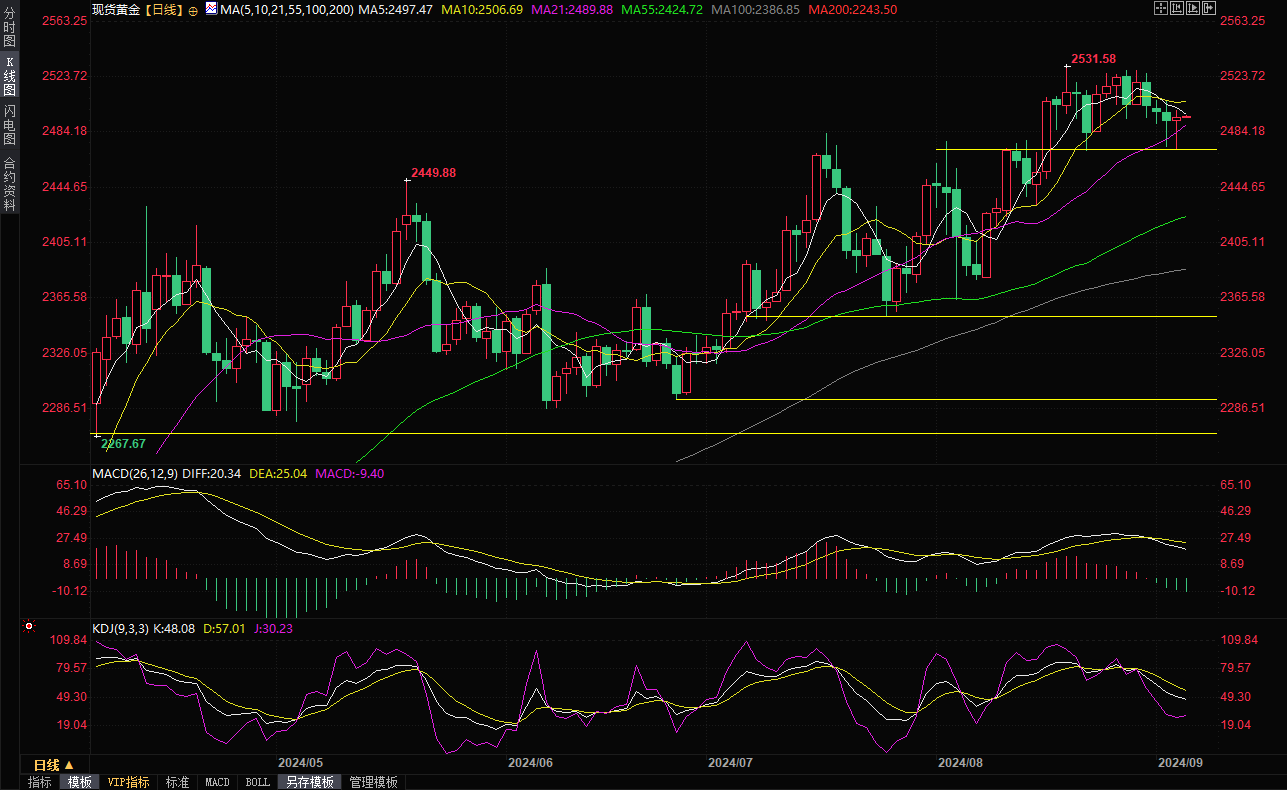Select the 指标 tab at bottom
This screenshot has height=790, width=1287.
[40, 782]
